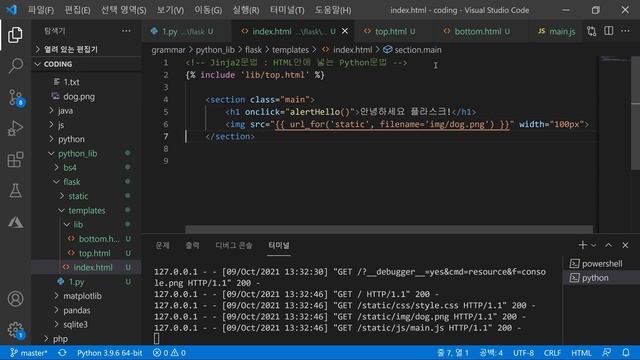The width and height of the screenshot is (640, 360).
Task: Open Run and Debug view
Action: (15, 128)
